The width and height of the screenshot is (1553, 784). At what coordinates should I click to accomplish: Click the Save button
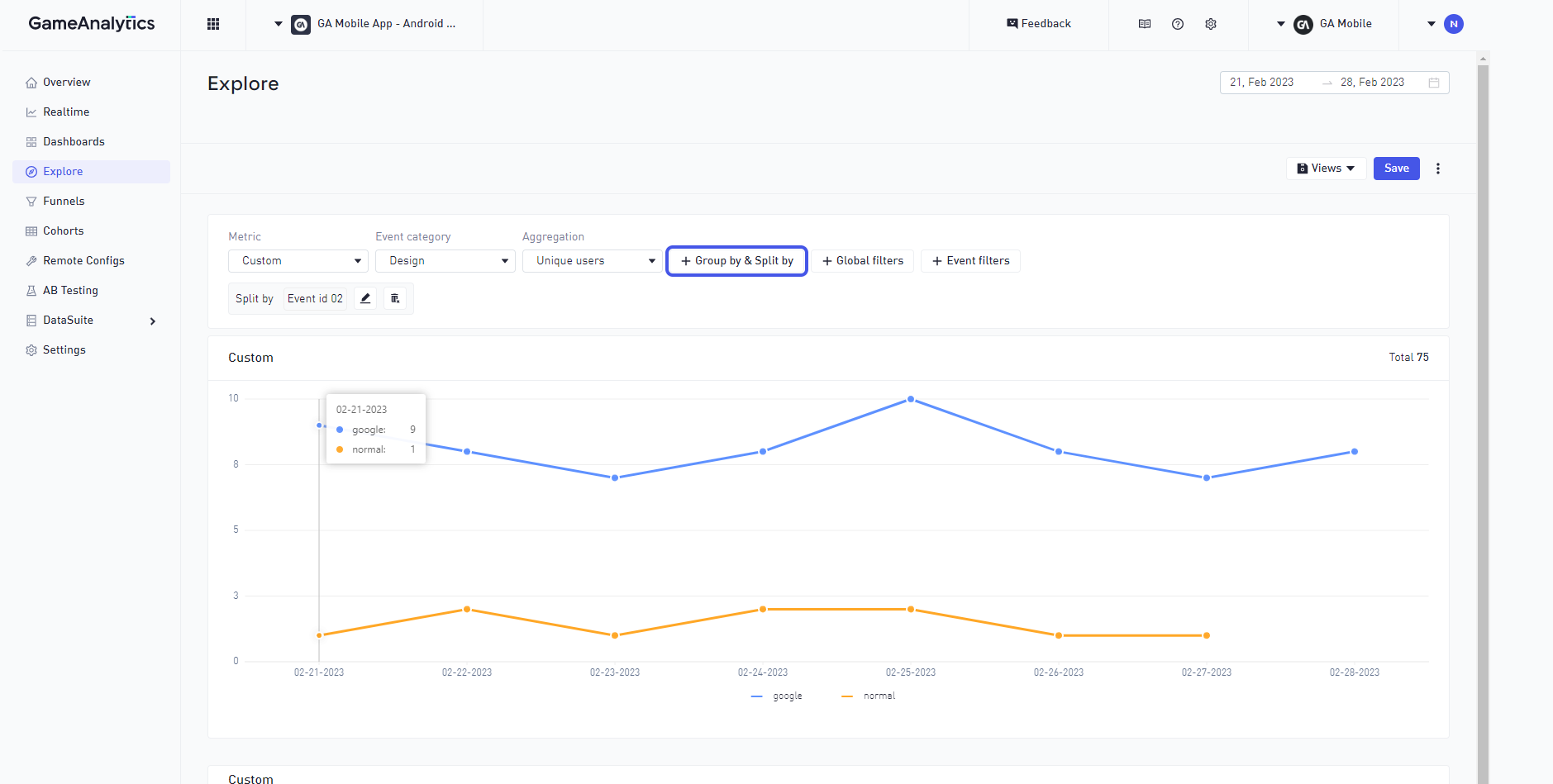pos(1397,169)
